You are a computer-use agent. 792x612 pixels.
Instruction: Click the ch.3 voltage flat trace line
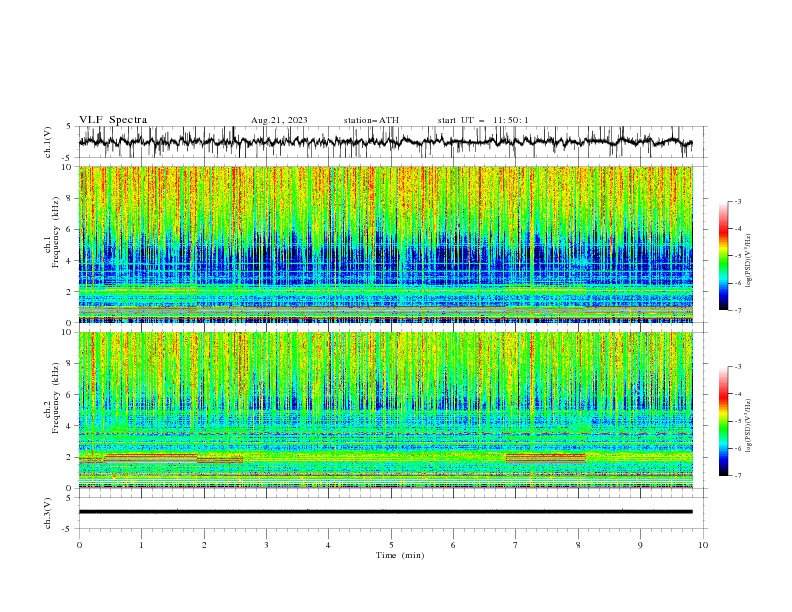click(385, 512)
